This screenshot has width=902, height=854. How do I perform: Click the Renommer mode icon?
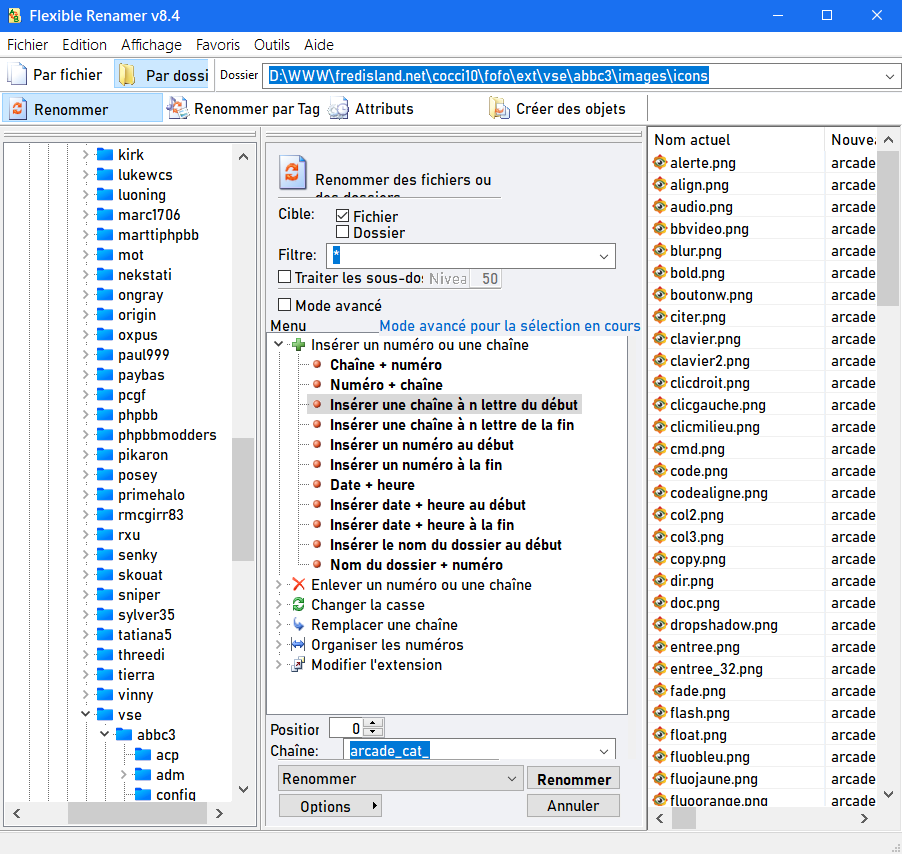tap(18, 108)
